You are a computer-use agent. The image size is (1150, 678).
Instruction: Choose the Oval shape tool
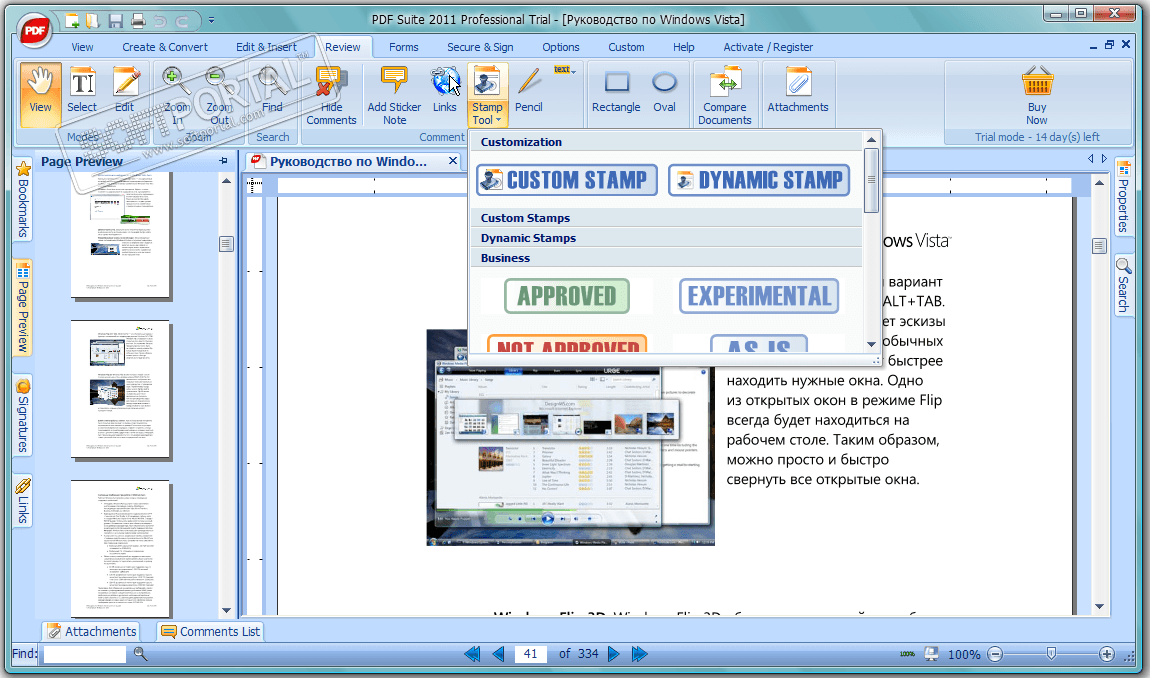pyautogui.click(x=664, y=92)
